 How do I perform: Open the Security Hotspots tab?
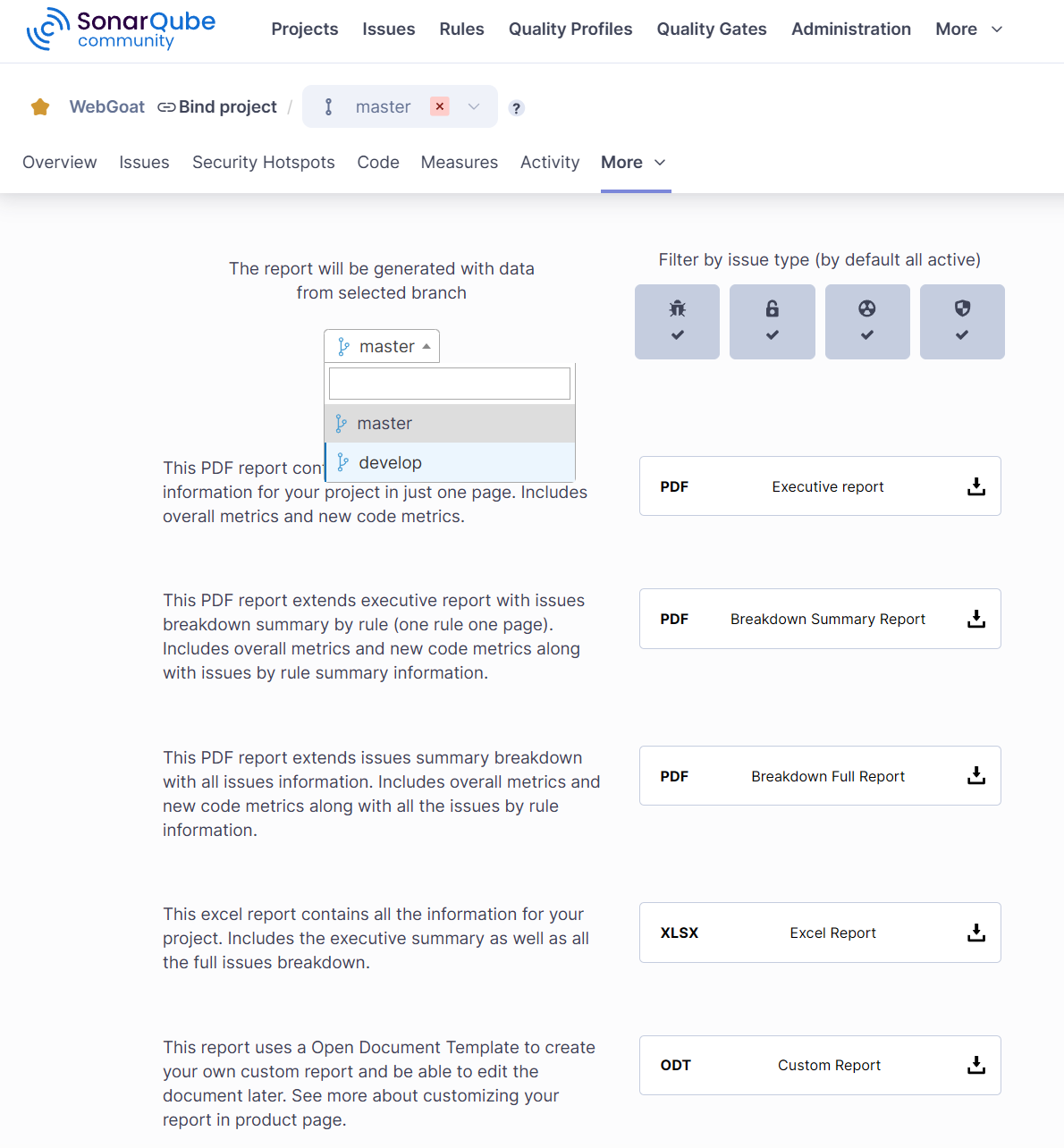pyautogui.click(x=263, y=162)
